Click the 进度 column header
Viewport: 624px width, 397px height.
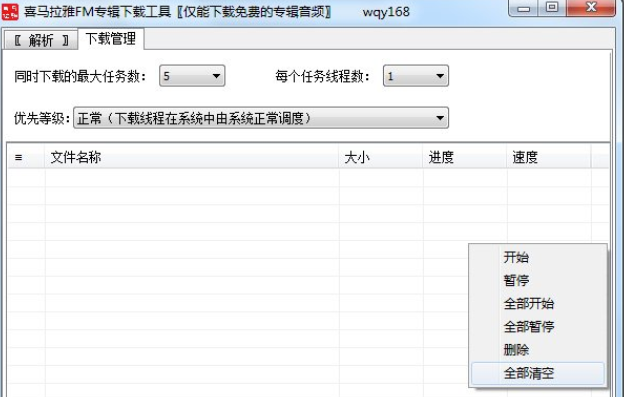(x=465, y=158)
